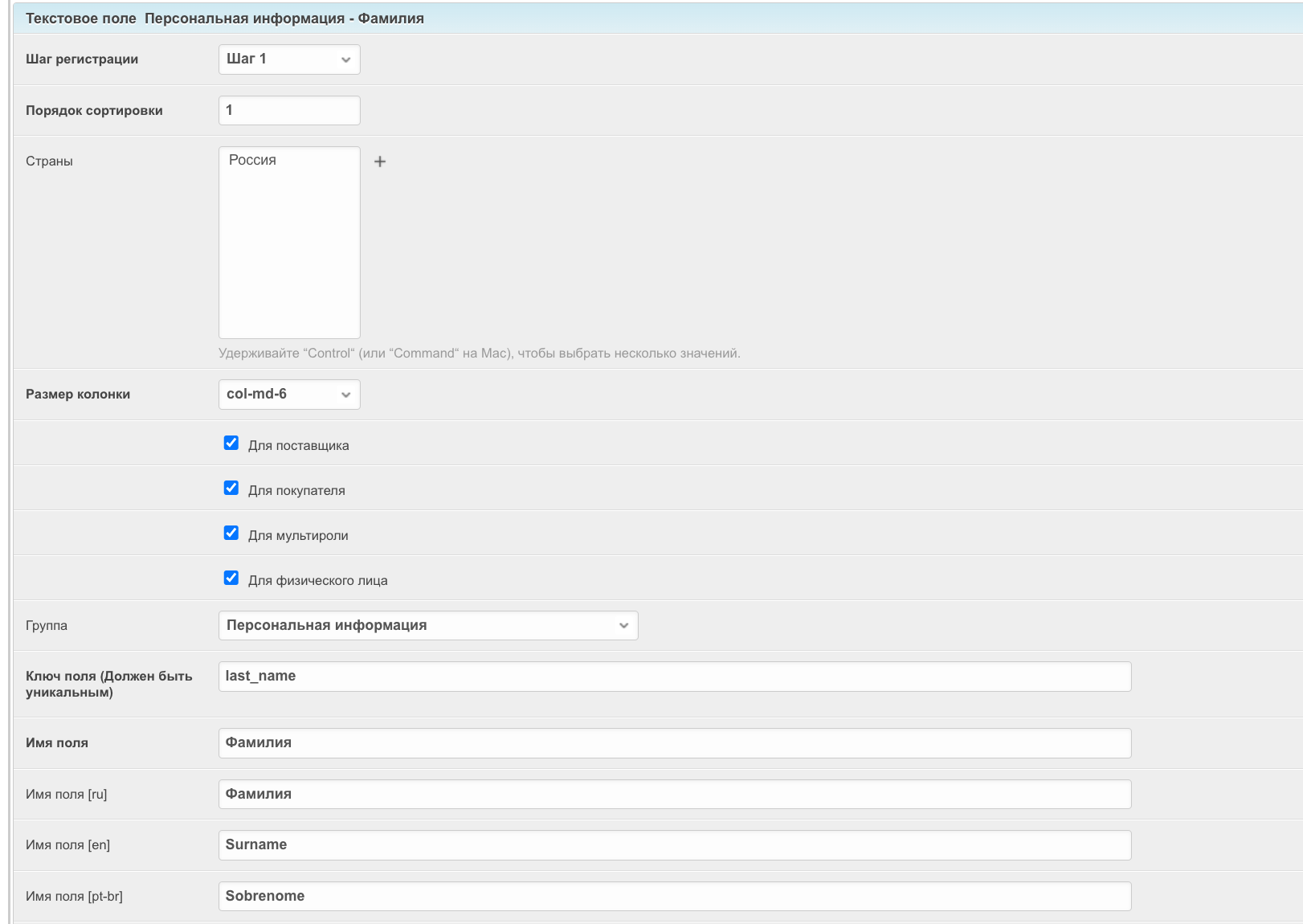Click the Для поставщика label text
The image size is (1303, 924).
(298, 446)
